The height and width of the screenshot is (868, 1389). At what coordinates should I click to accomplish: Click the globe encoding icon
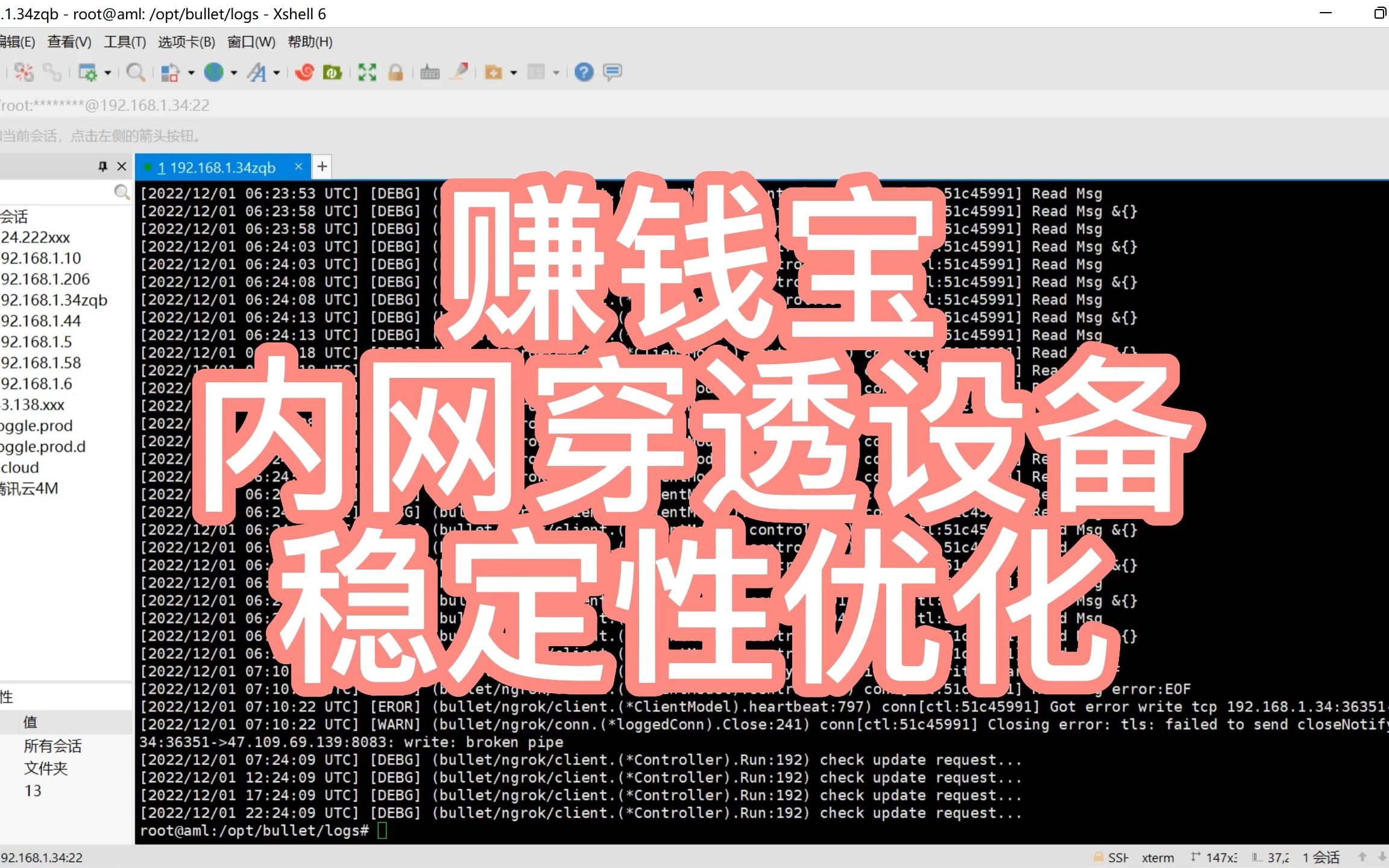[x=213, y=73]
